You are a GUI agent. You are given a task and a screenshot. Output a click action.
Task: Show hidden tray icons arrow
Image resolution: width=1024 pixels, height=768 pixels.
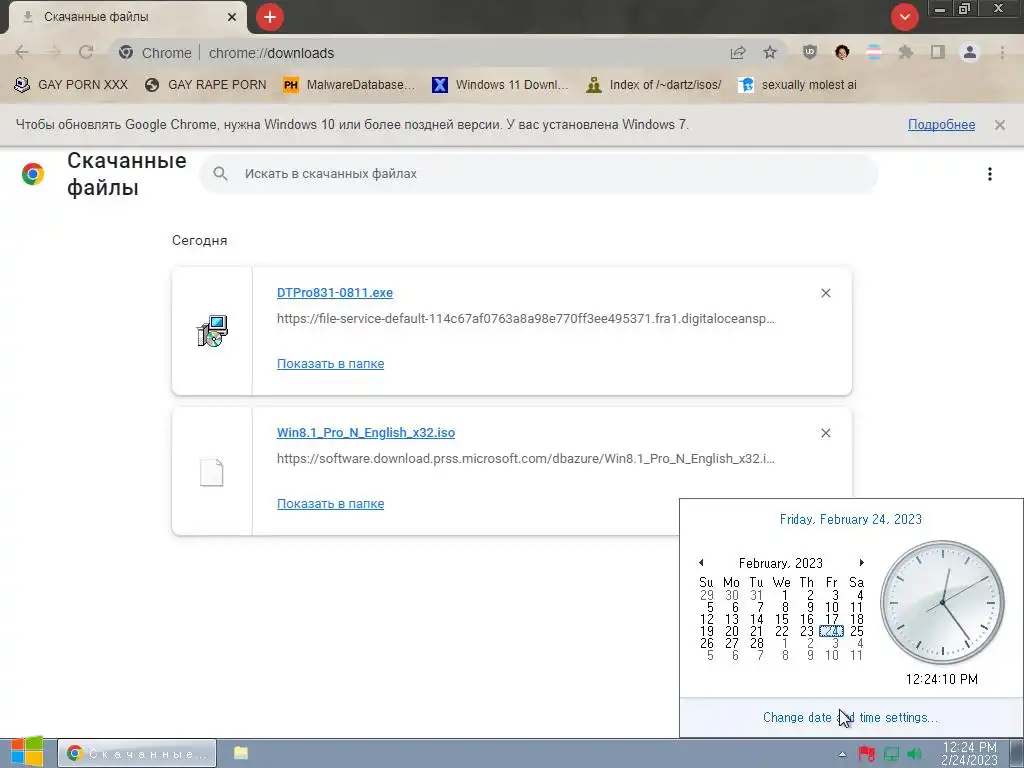(x=842, y=754)
